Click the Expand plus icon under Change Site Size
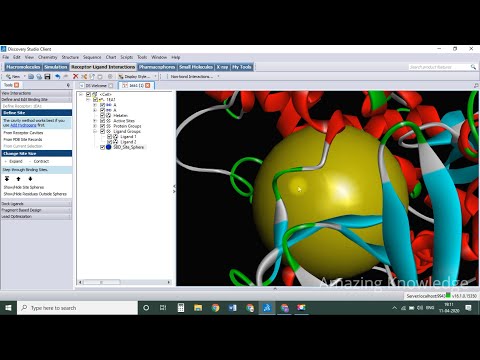 click(6, 161)
